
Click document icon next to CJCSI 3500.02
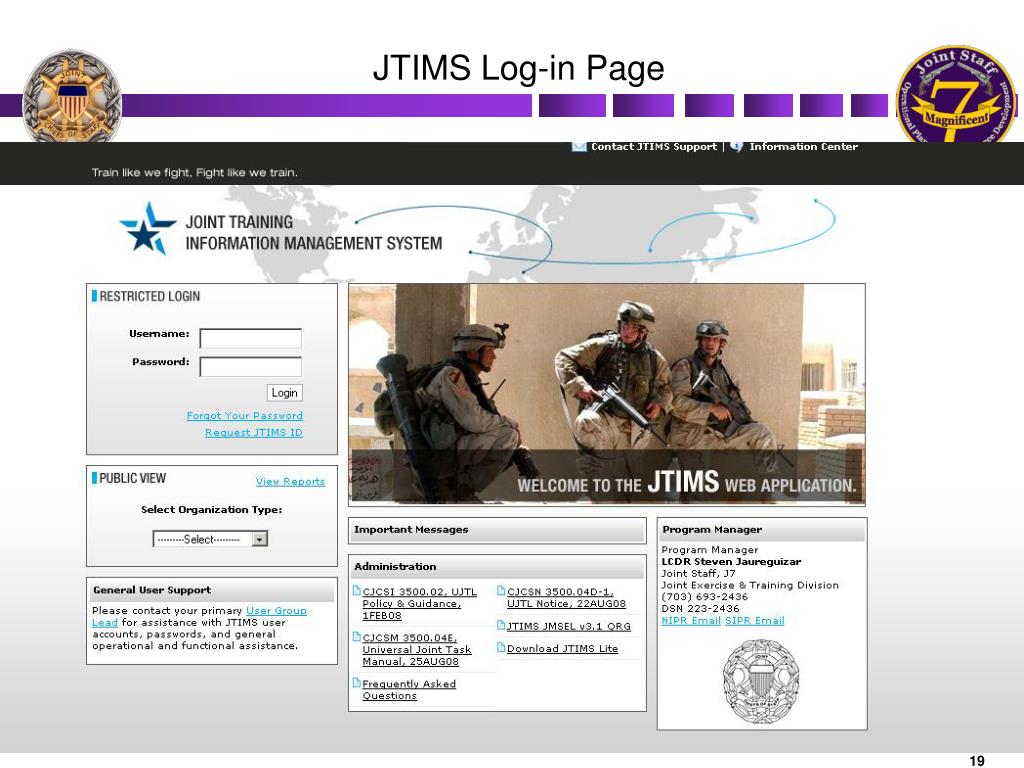pos(357,590)
